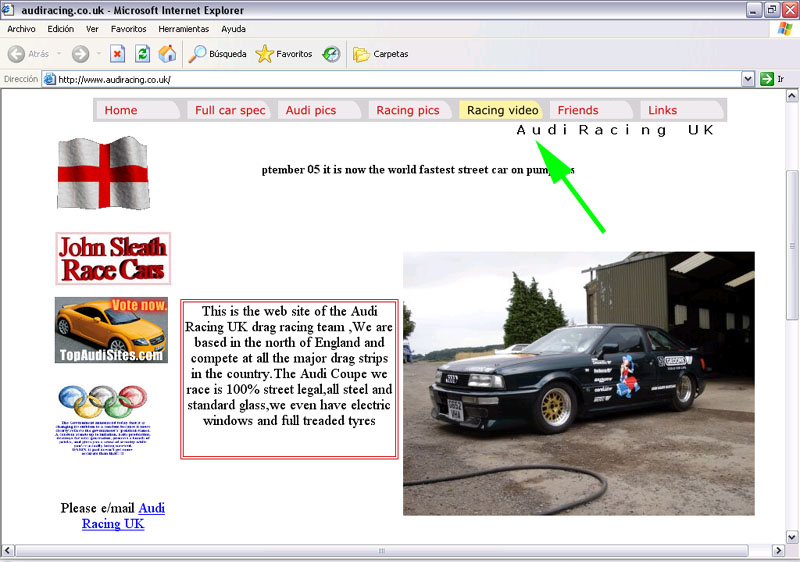Viewport: 800px width, 562px height.
Task: Open Búsqueda search magnifier
Action: 217,54
